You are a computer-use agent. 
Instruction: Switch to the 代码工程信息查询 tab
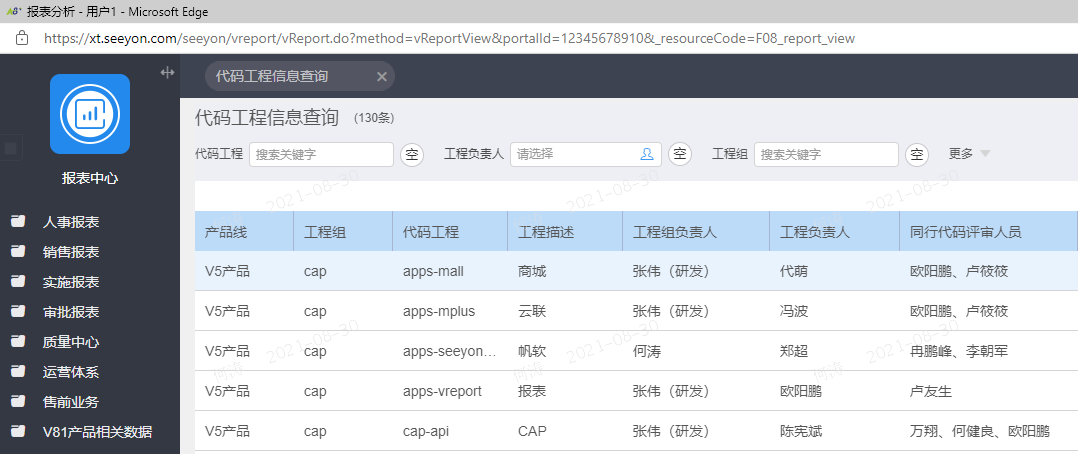tap(272, 76)
